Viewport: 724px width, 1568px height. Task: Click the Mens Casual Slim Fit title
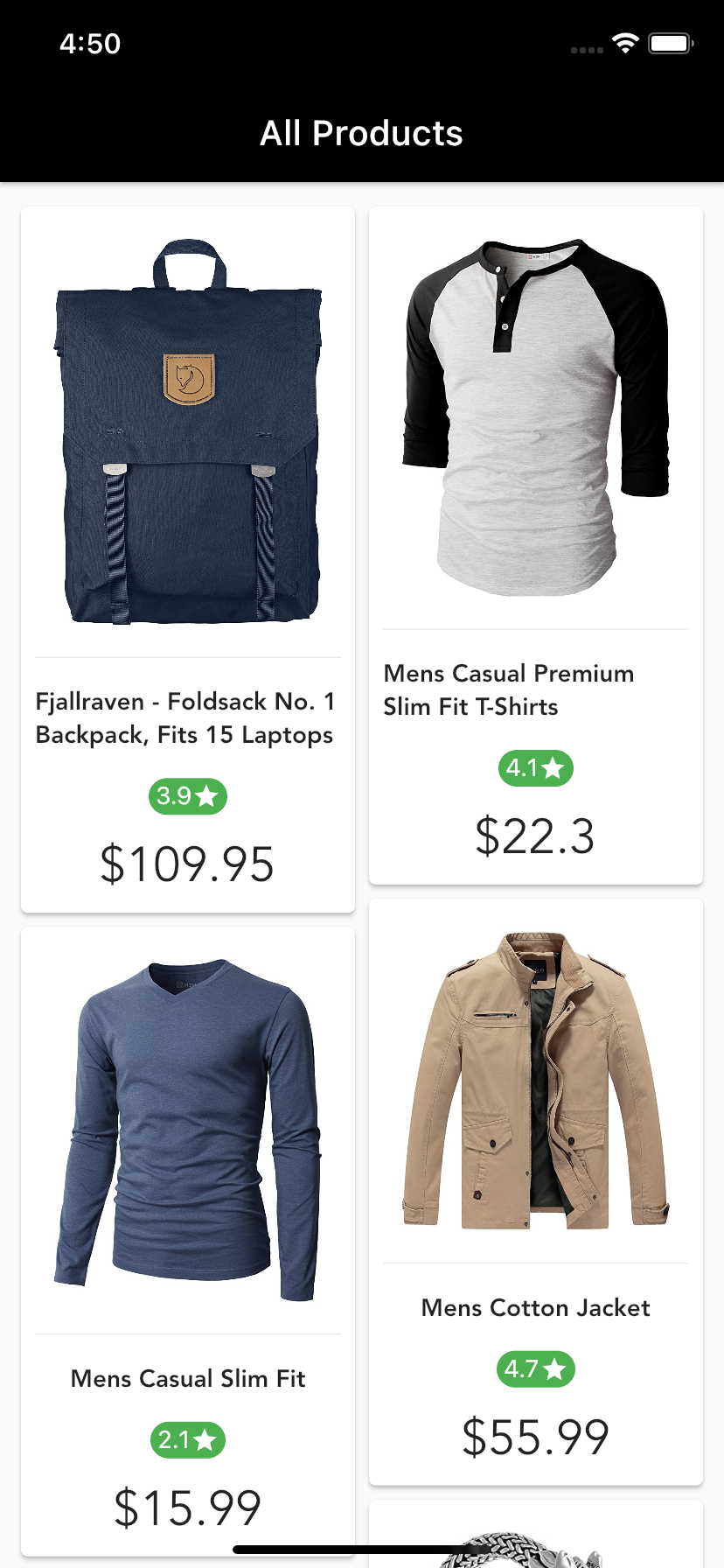[x=188, y=1379]
